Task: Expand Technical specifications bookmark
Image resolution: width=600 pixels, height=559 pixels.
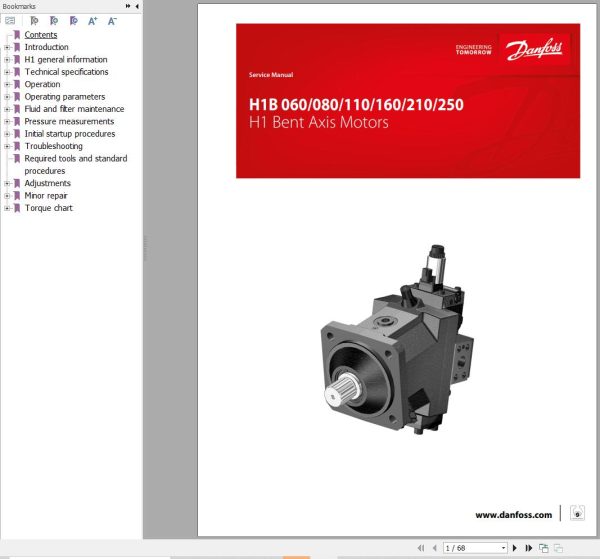Action: (7, 72)
